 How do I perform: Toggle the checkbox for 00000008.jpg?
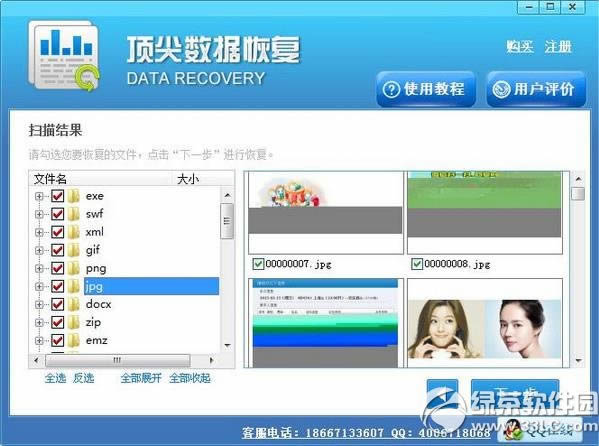(x=417, y=264)
